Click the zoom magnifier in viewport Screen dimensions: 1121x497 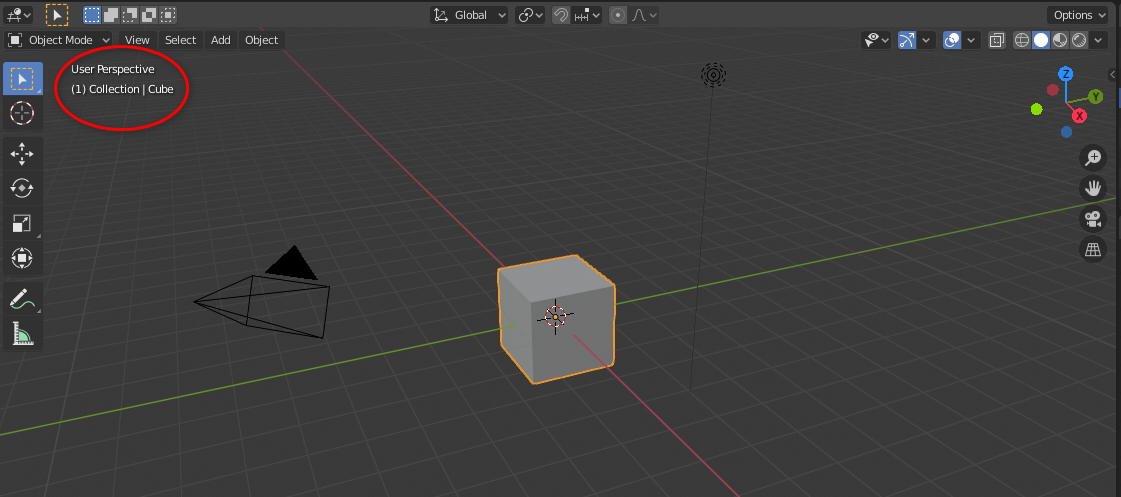tap(1093, 157)
